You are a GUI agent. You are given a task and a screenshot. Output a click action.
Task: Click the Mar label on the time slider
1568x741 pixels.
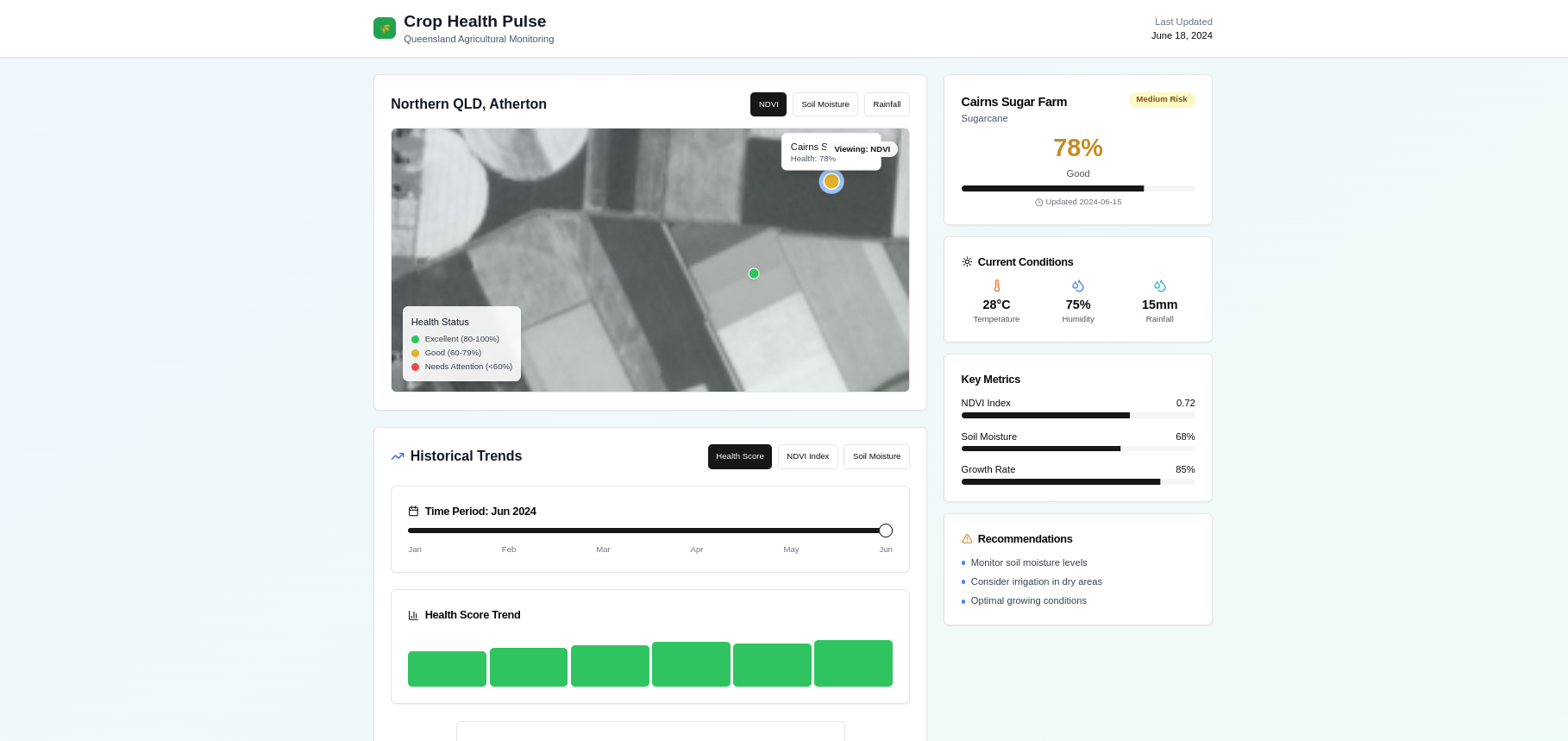(603, 549)
